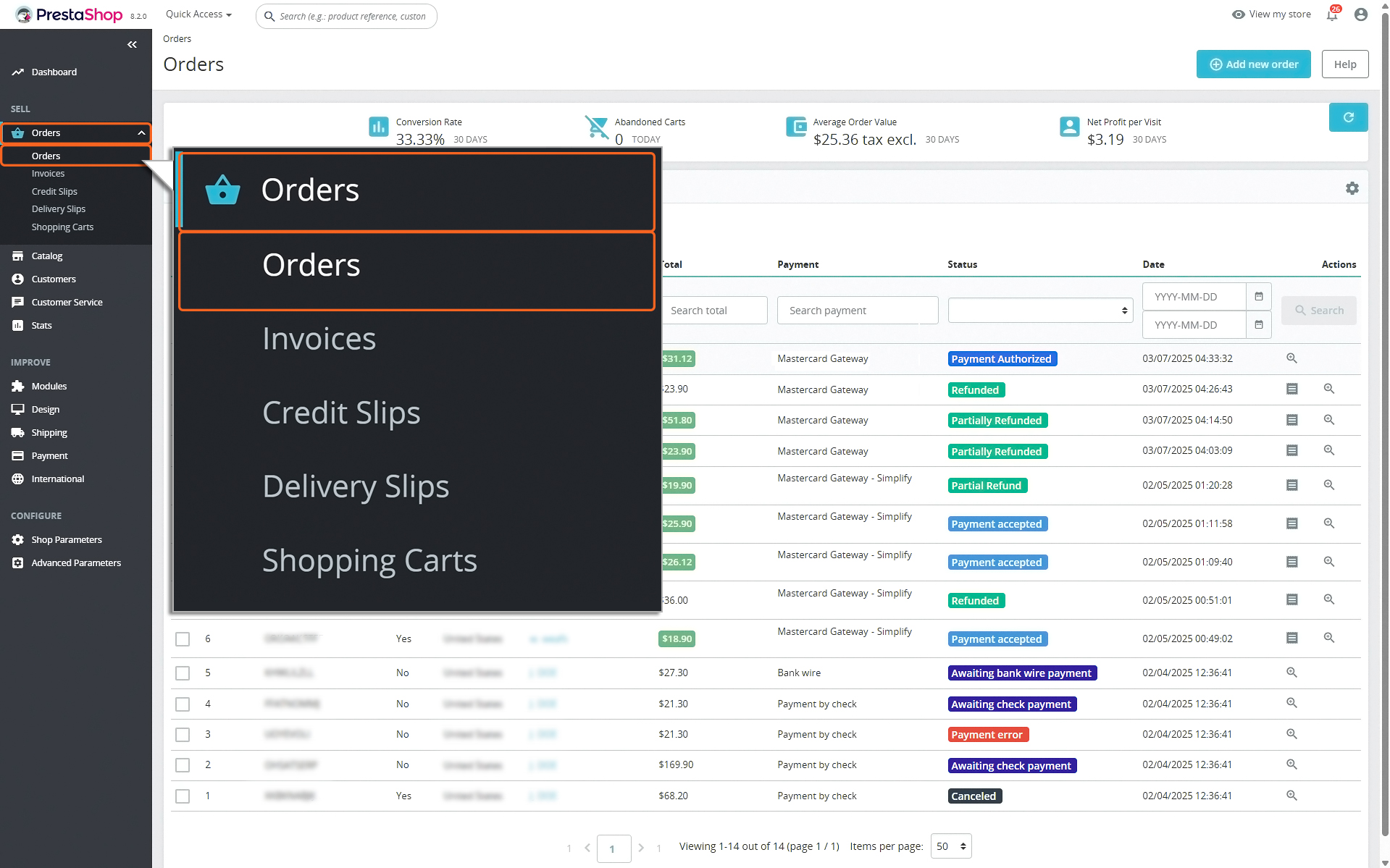This screenshot has width=1390, height=868.
Task: Click the Search total filter field
Action: [x=713, y=311]
